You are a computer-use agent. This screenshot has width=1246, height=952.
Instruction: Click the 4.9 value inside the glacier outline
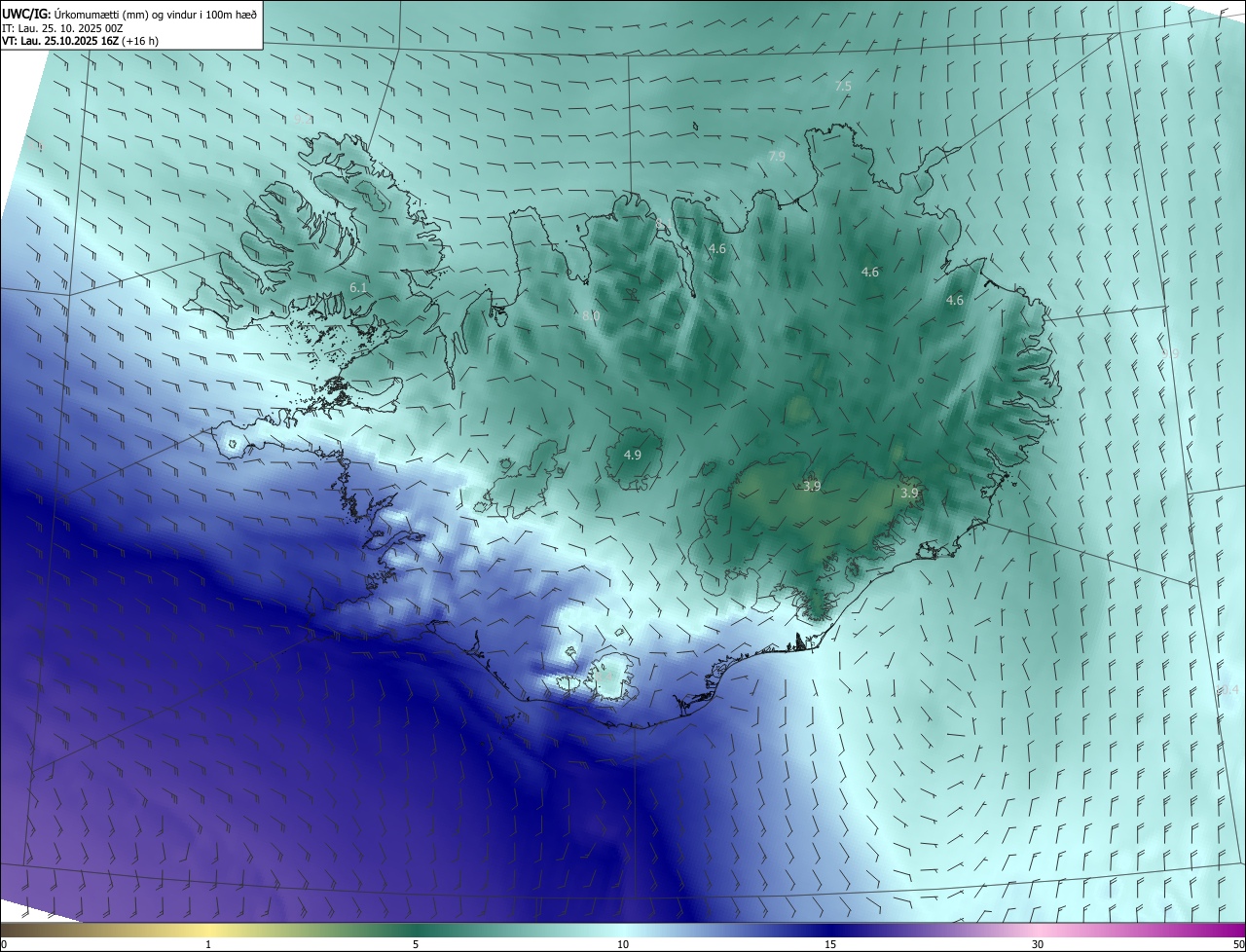click(x=633, y=455)
